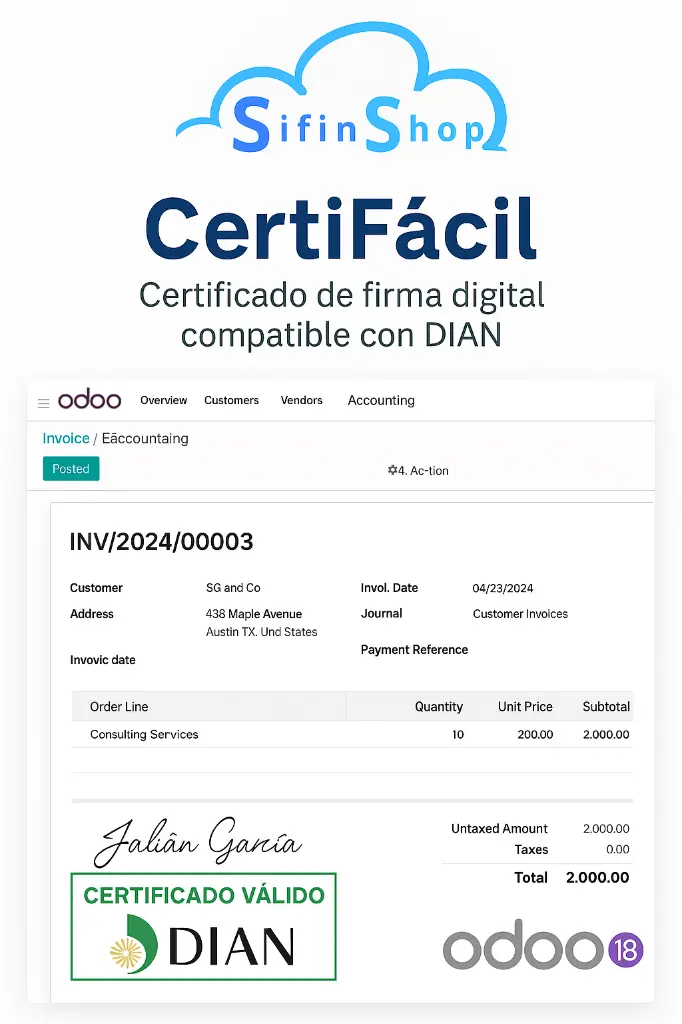Image resolution: width=682 pixels, height=1024 pixels.
Task: Click the Subtotal column header
Action: [x=606, y=707]
